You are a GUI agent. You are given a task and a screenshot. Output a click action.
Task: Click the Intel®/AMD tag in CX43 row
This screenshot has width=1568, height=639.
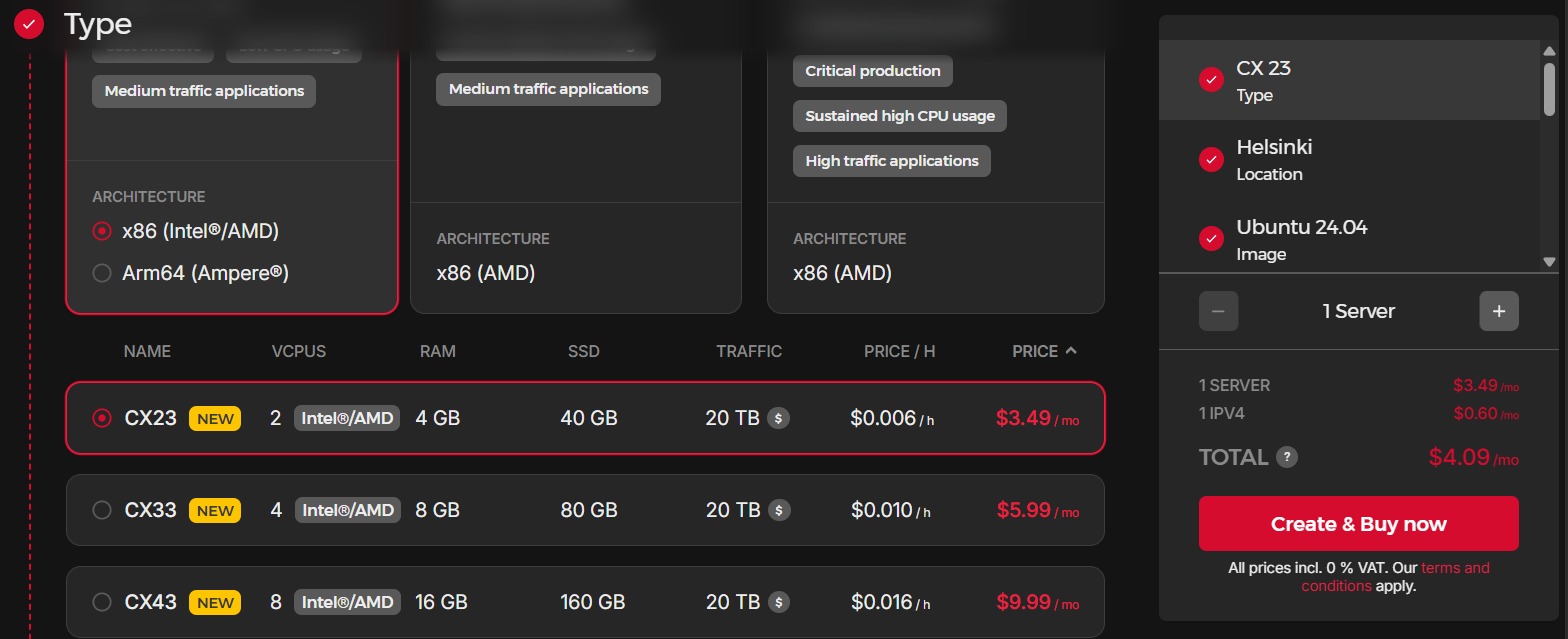347,602
